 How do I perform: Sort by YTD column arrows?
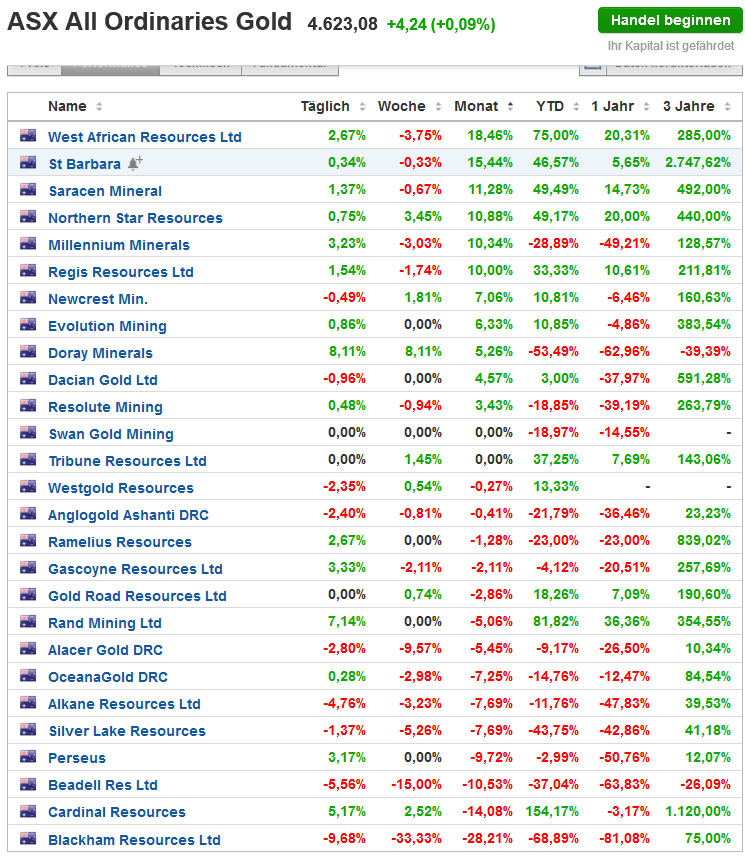pos(575,106)
